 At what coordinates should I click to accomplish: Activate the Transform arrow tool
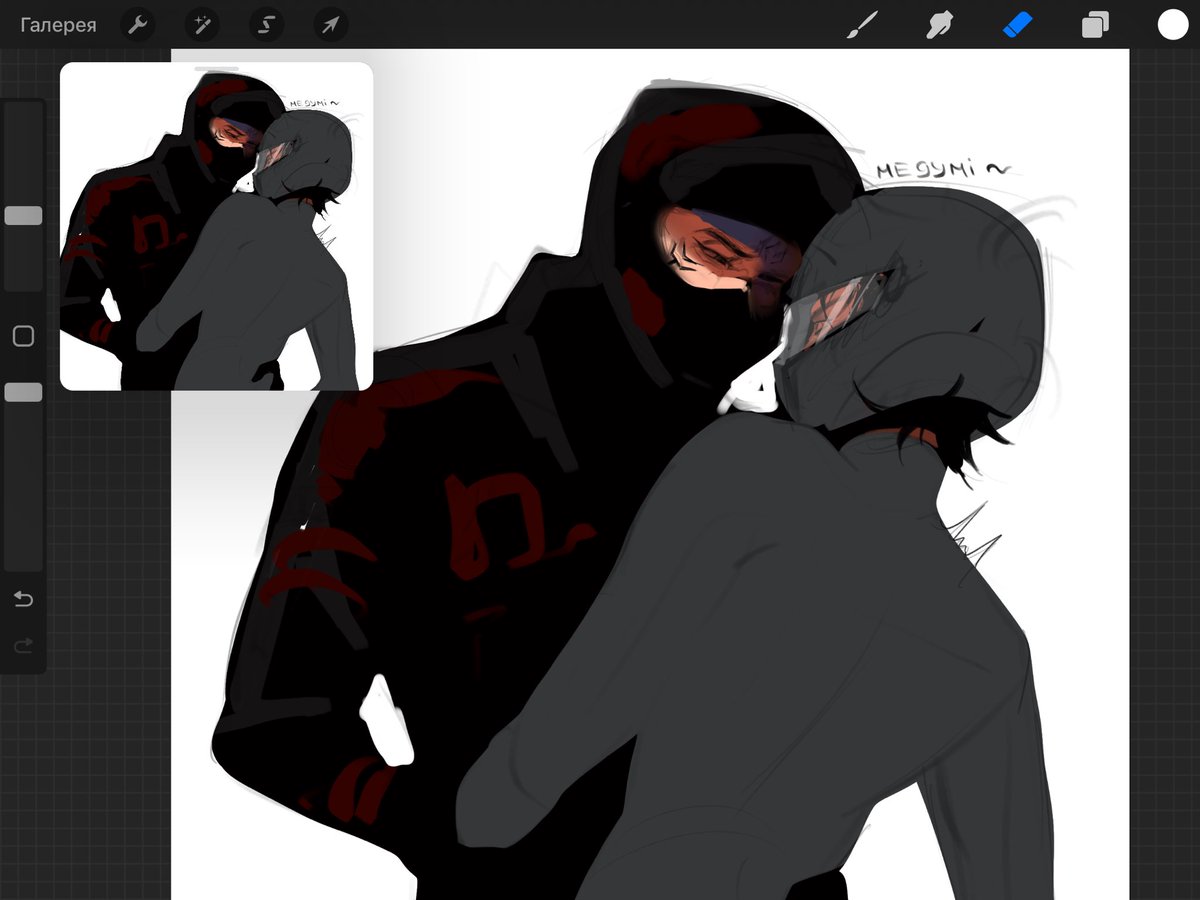[330, 25]
